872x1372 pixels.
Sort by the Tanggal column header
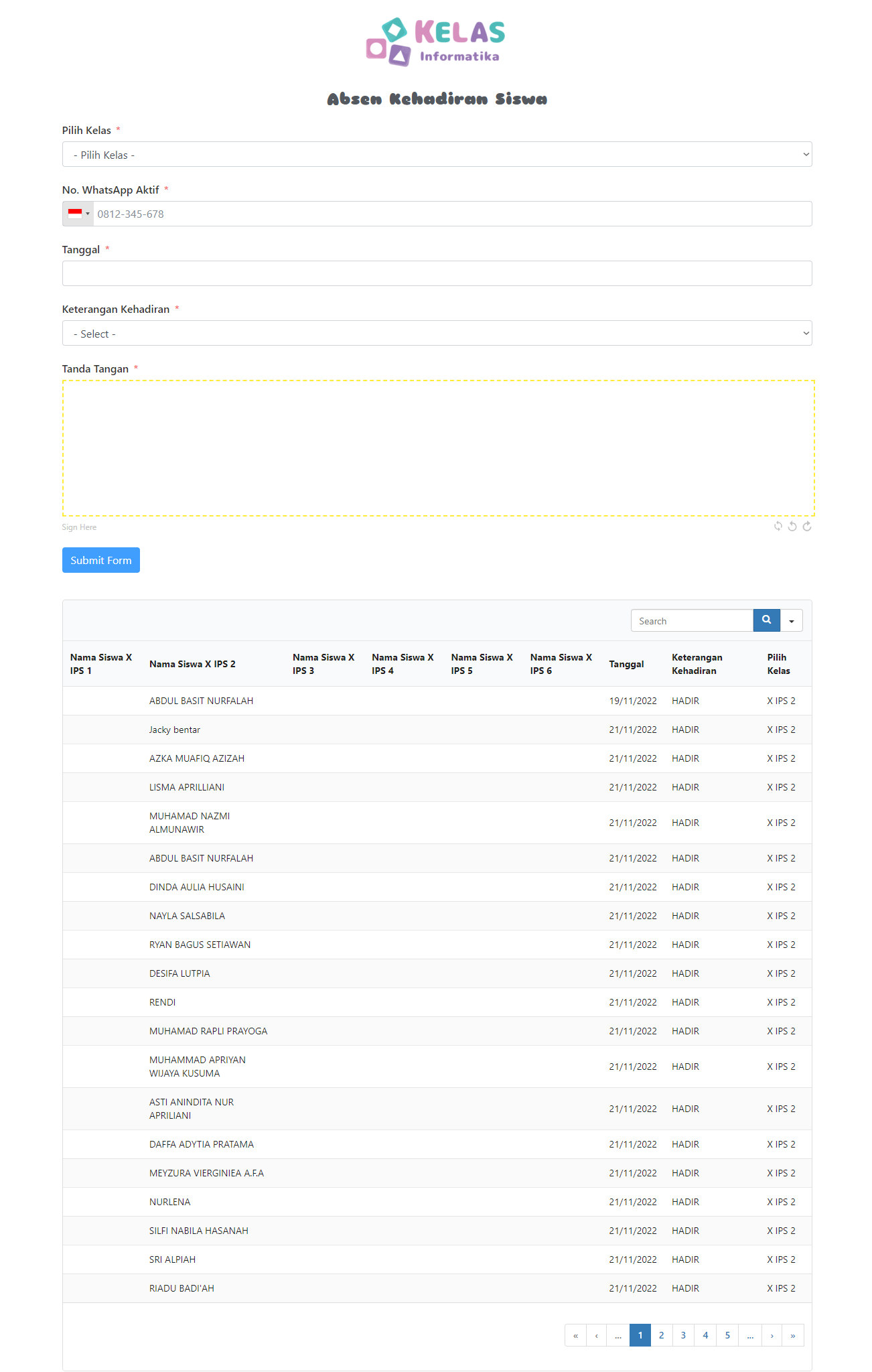626,664
